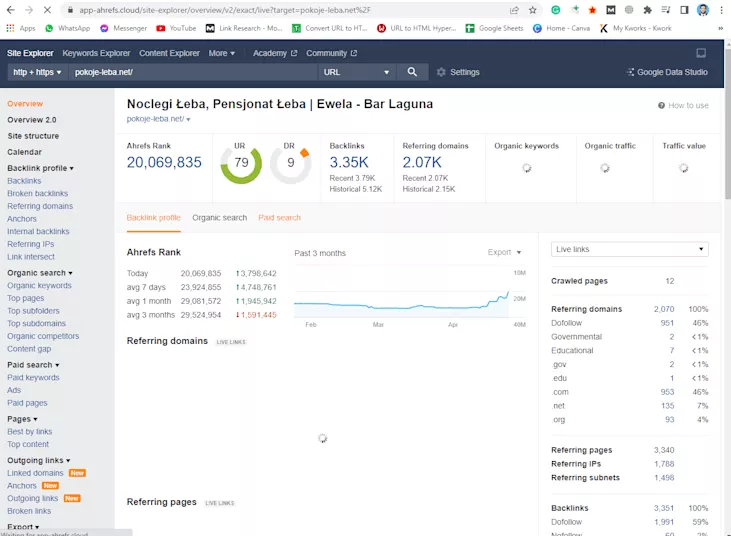Open Content gap in sidebar

point(29,349)
